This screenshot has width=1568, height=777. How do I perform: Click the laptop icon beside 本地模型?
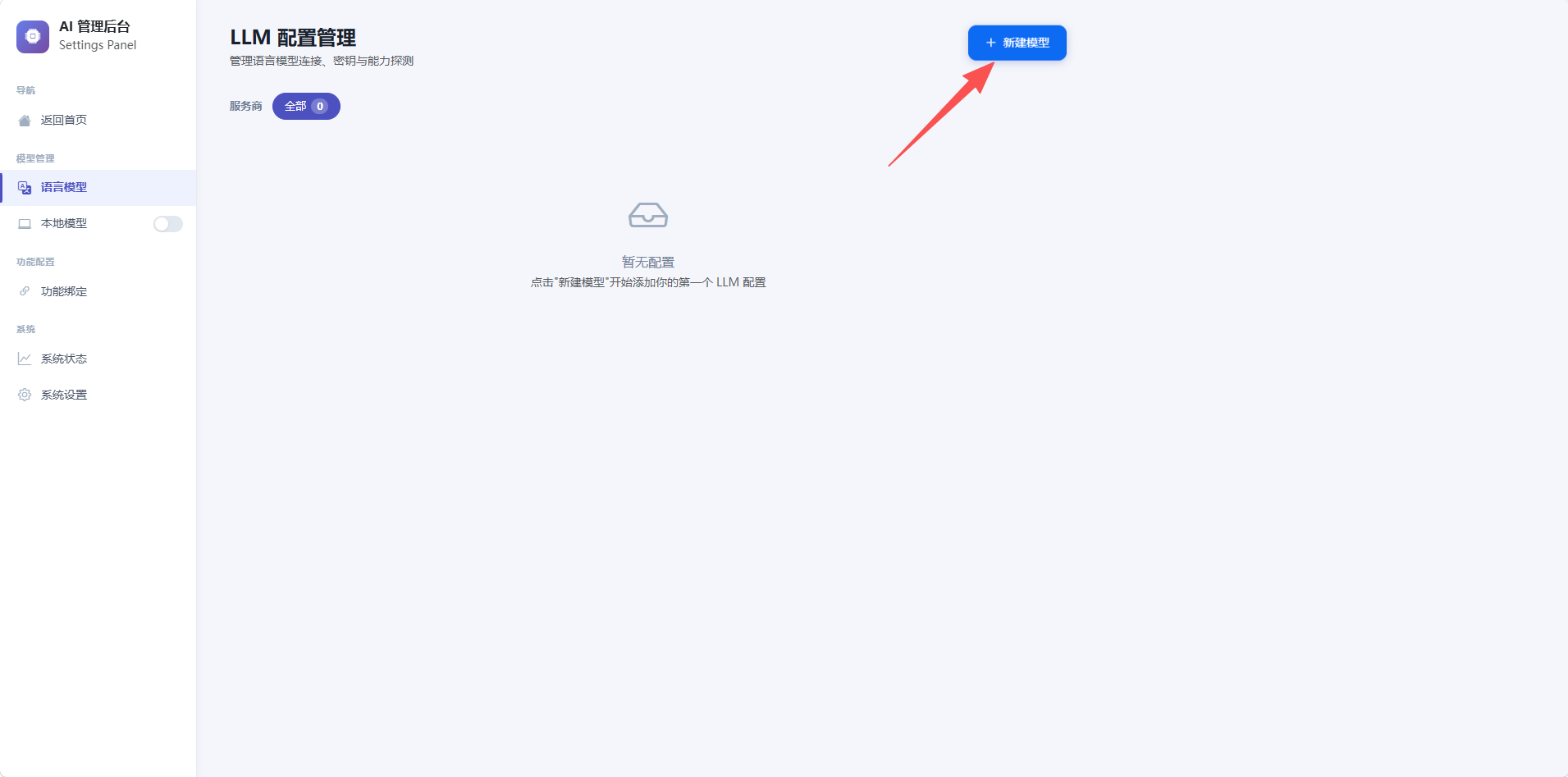tap(25, 224)
